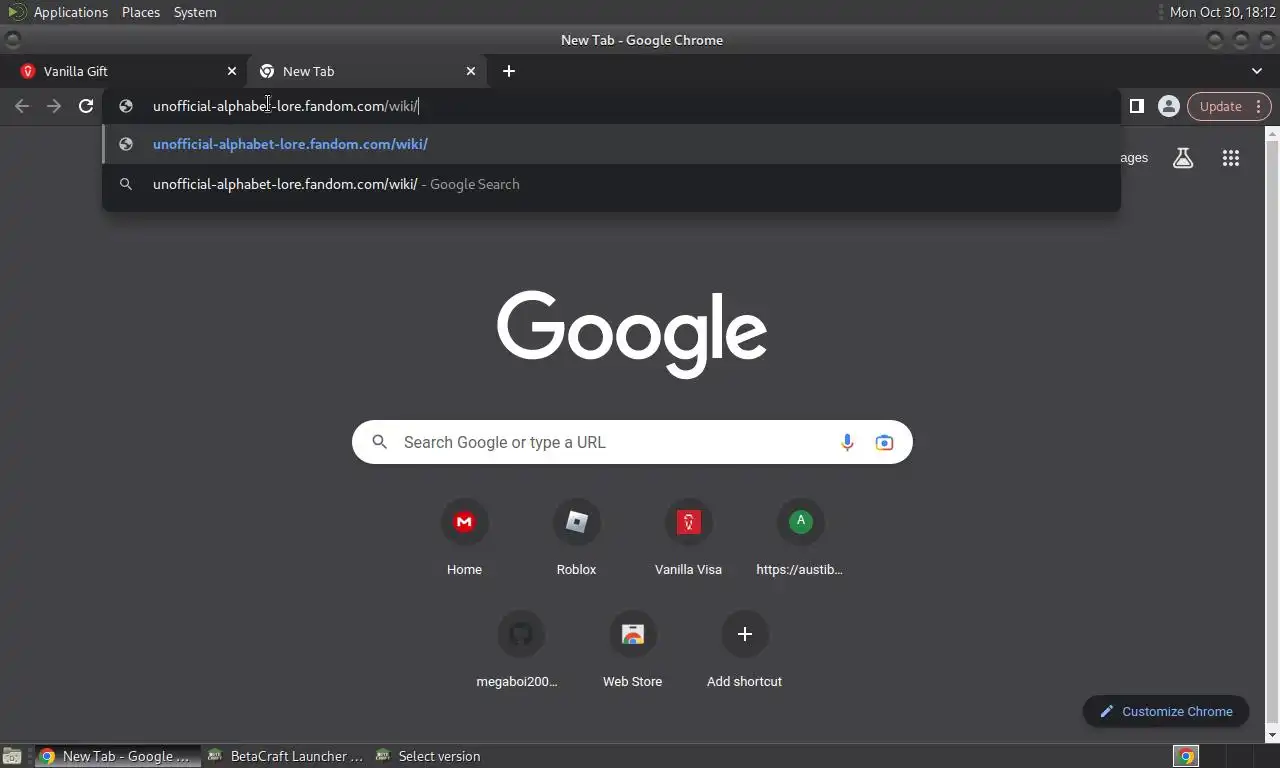This screenshot has height=768, width=1280.
Task: Switch to New Tab - Google taskbar entry
Action: click(116, 756)
